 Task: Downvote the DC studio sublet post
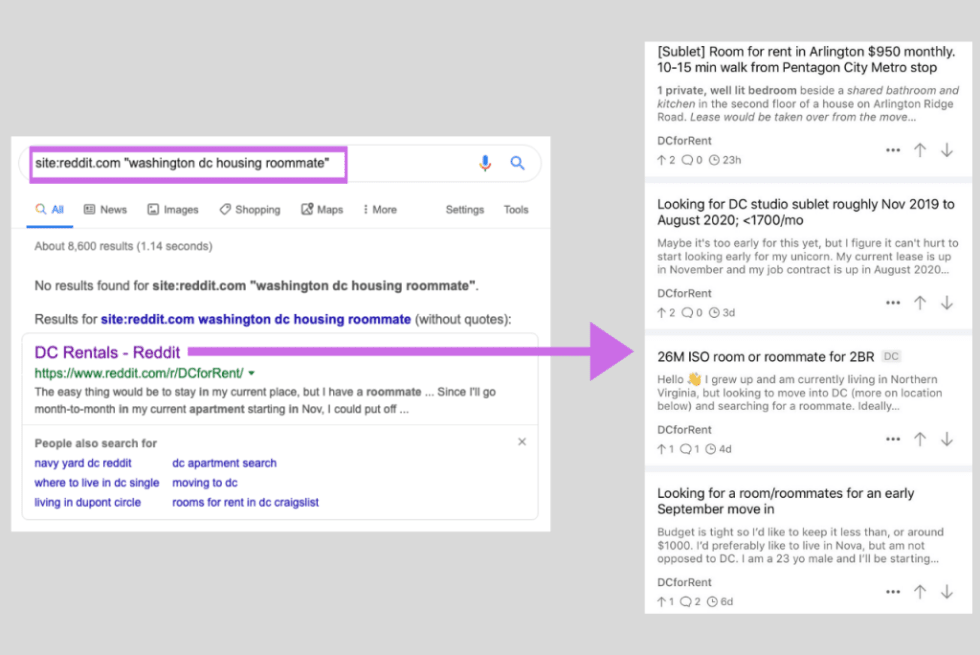(947, 303)
